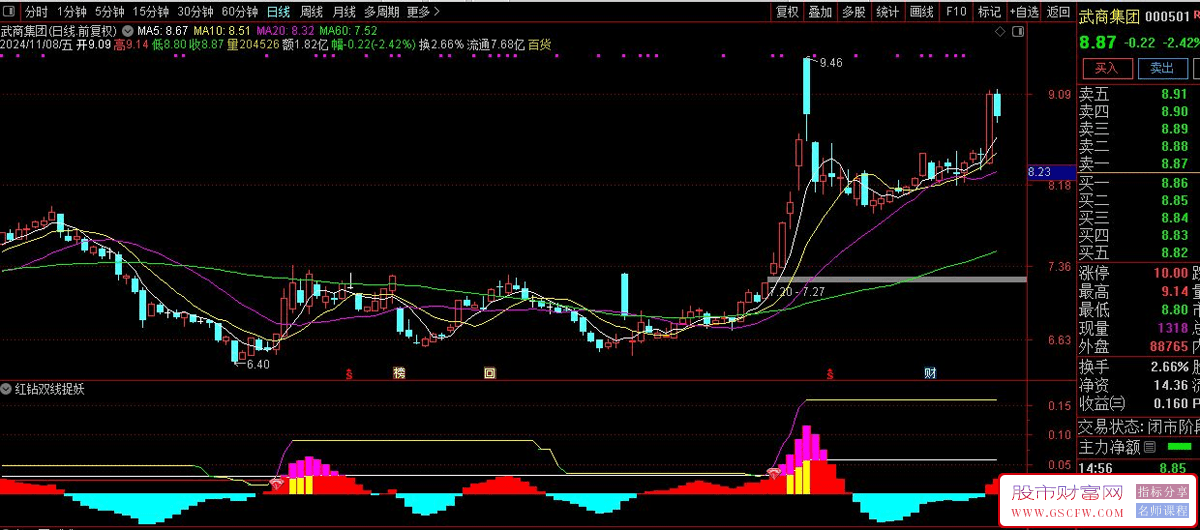Click the 榜 marker icon below chart
The width and height of the screenshot is (1200, 530).
pyautogui.click(x=400, y=374)
